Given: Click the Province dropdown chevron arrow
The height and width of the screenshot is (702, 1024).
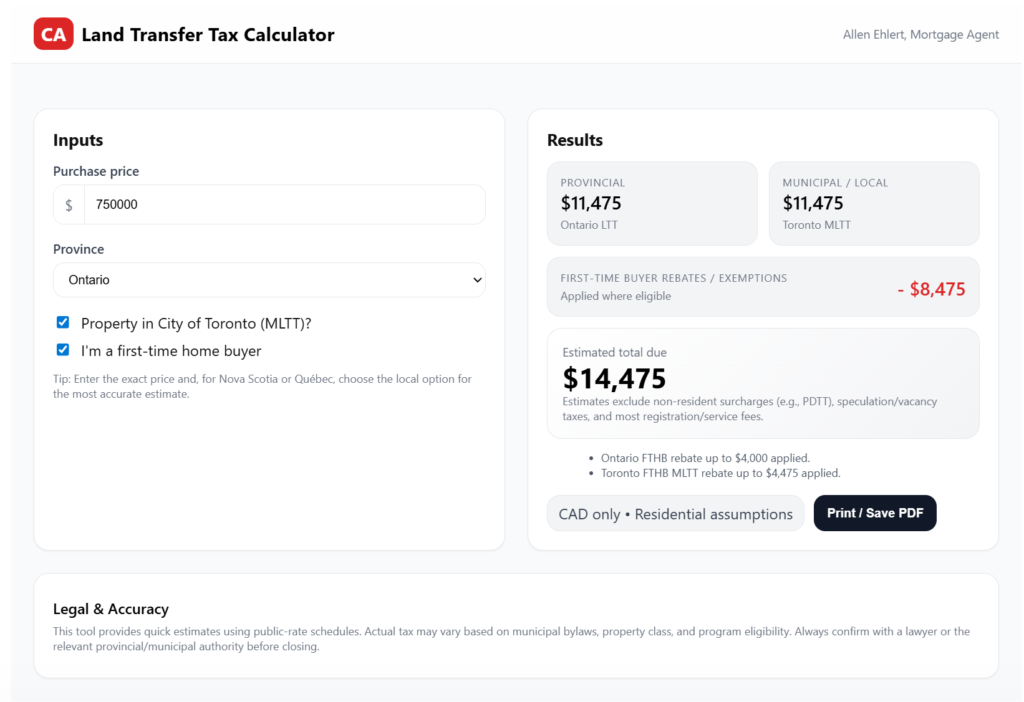Looking at the screenshot, I should click(476, 281).
